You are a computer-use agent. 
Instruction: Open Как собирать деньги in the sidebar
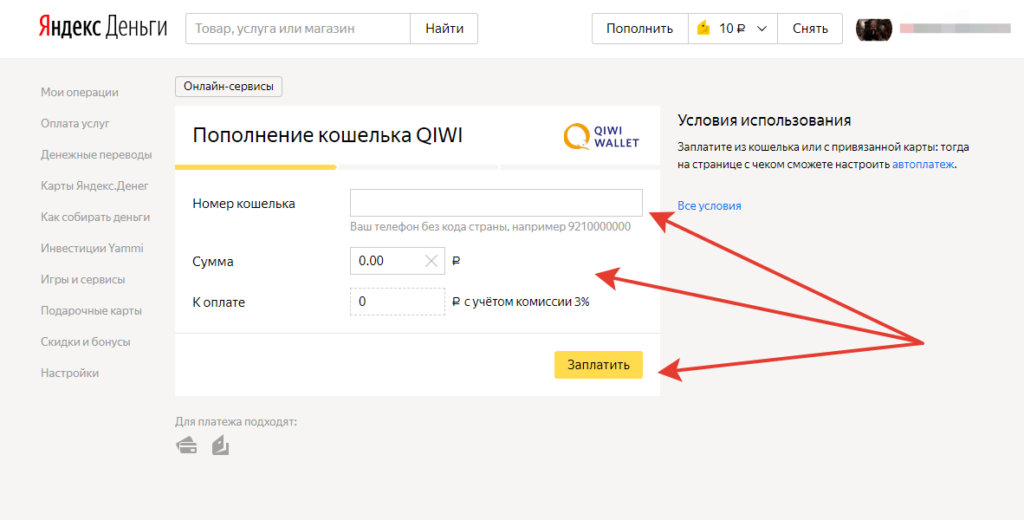[95, 217]
